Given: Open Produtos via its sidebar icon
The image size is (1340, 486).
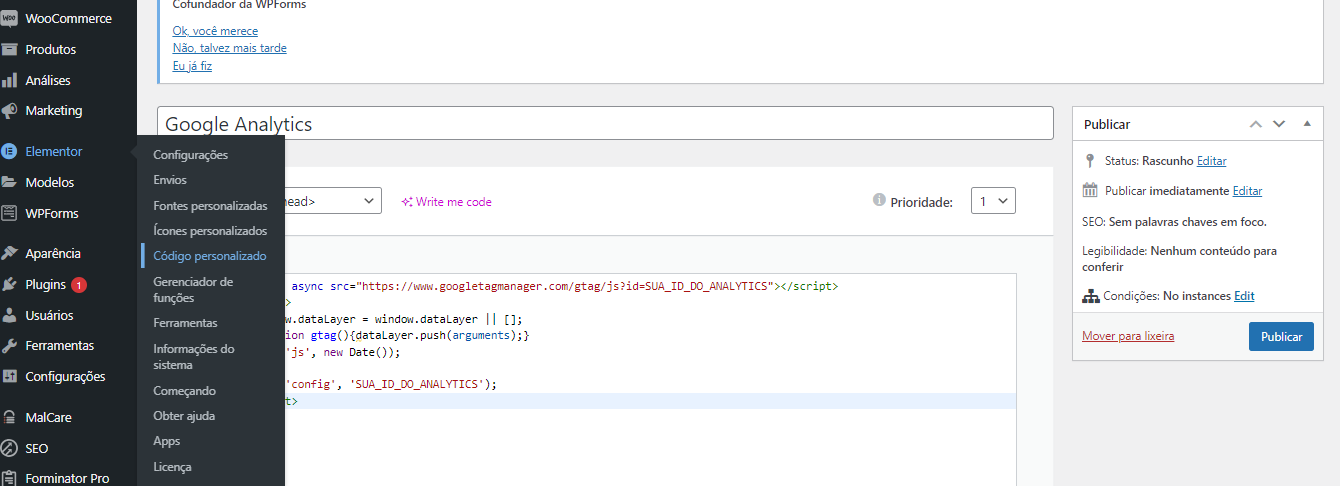Looking at the screenshot, I should [10, 49].
